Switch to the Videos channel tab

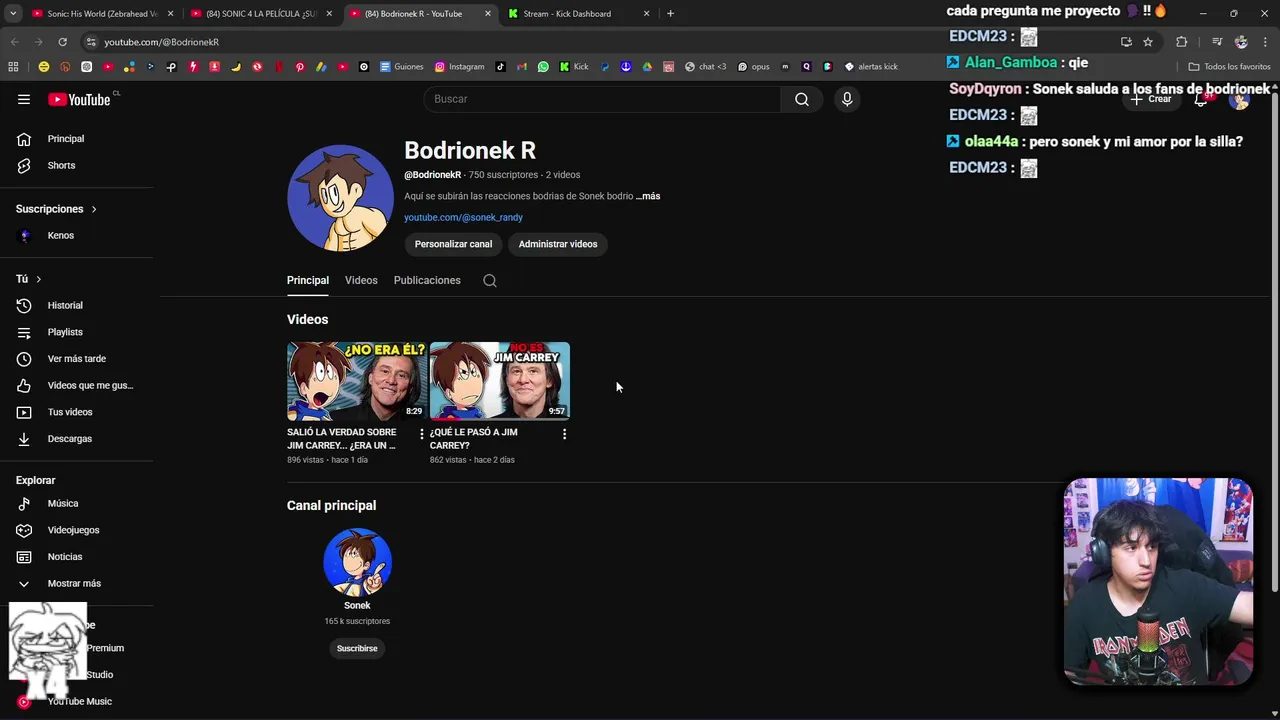(x=361, y=280)
